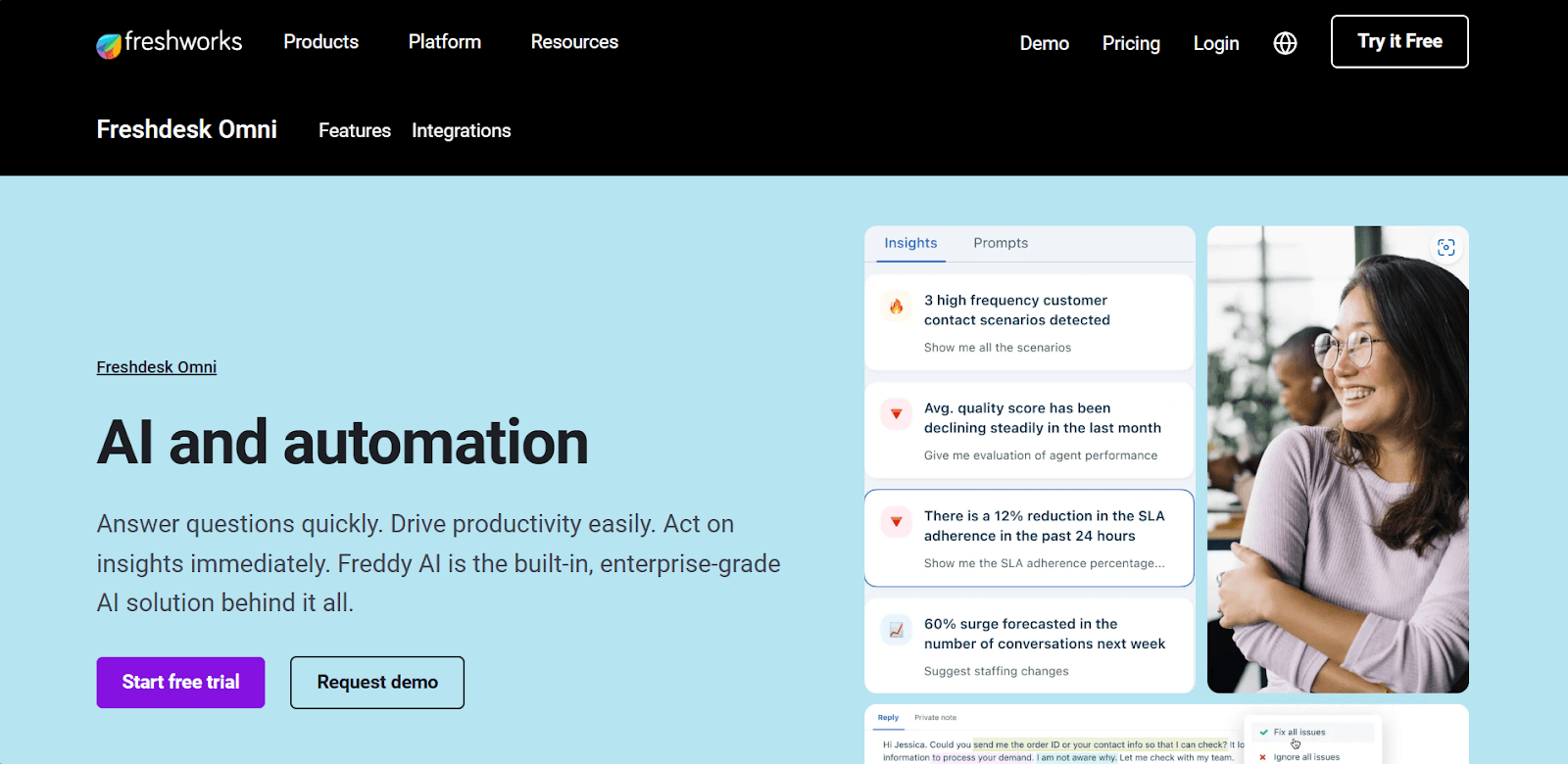
Task: Click the face-scan icon on woman photo
Action: tap(1445, 247)
